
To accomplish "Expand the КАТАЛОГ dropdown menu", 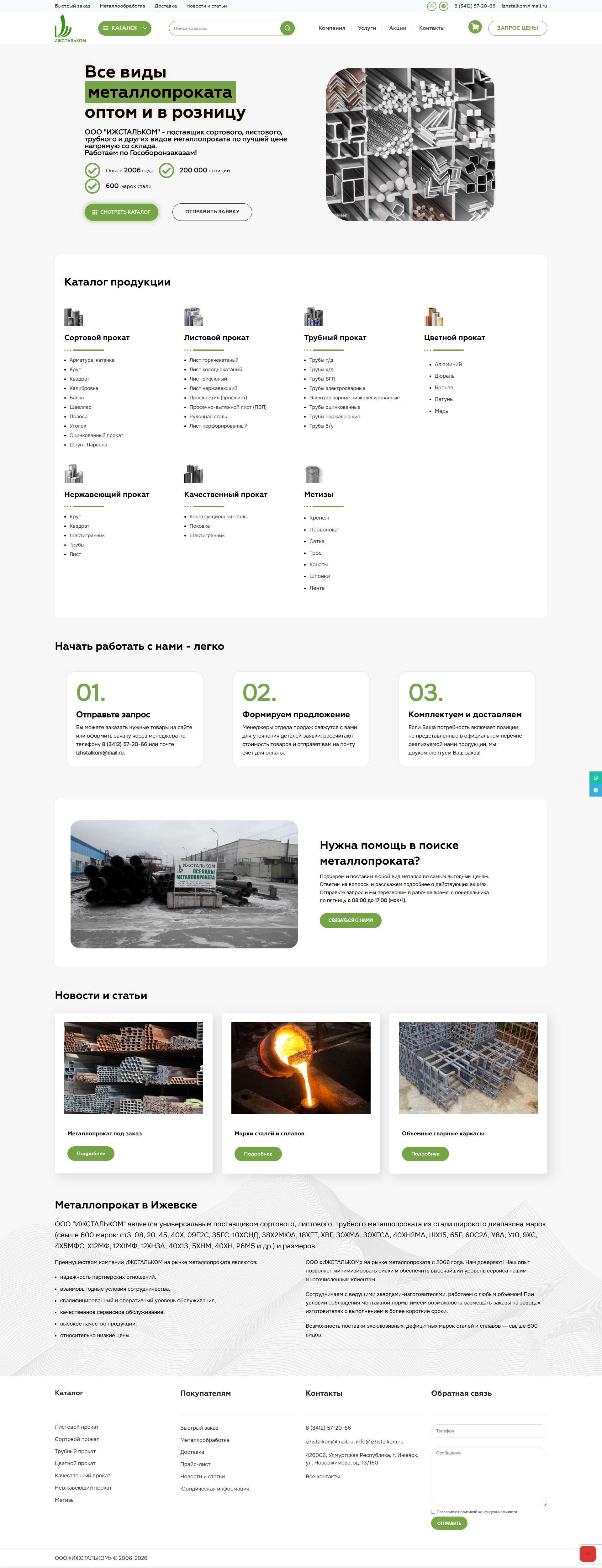I will click(x=125, y=28).
